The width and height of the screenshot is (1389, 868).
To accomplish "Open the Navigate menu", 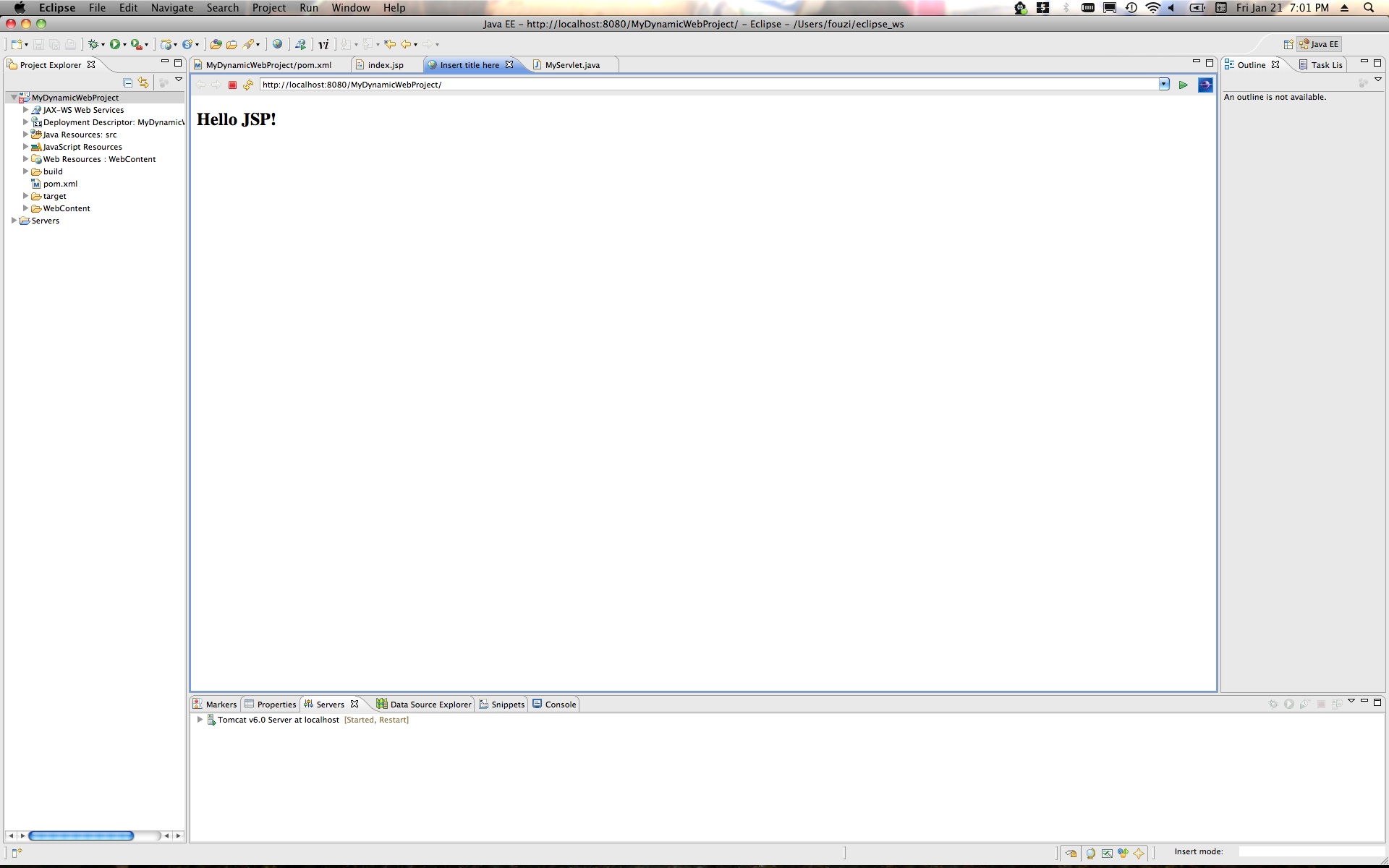I will 172,7.
